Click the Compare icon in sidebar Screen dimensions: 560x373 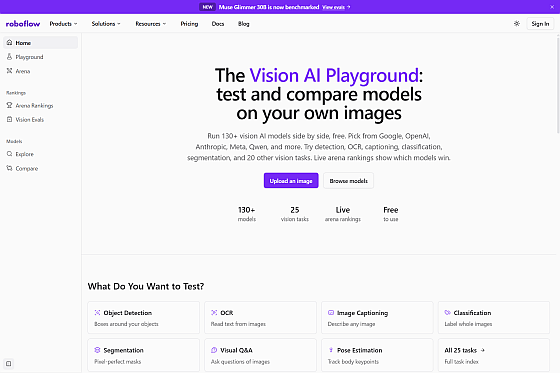tap(10, 168)
